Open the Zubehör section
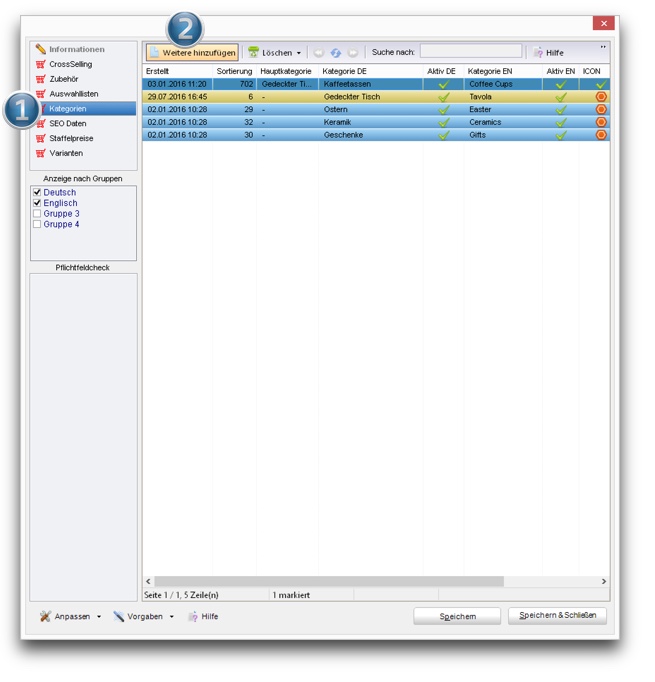The width and height of the screenshot is (655, 682). (64, 79)
